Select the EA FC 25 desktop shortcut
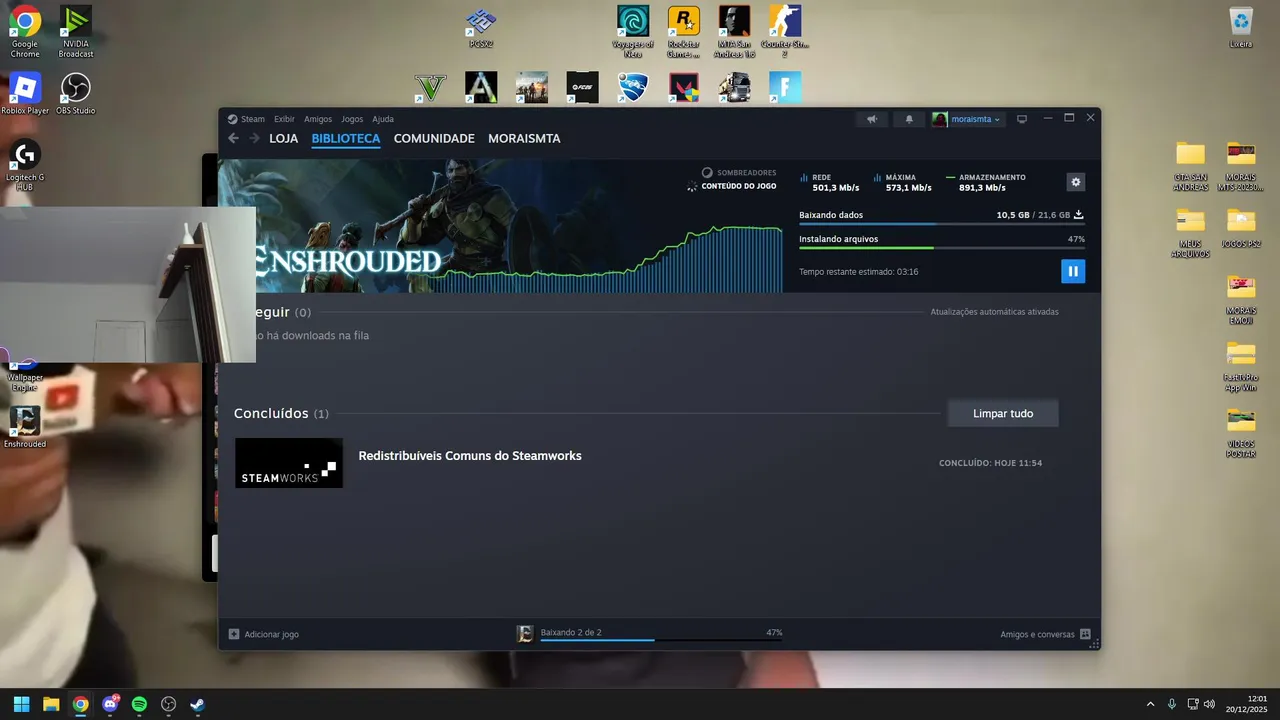This screenshot has height=720, width=1280. click(582, 88)
